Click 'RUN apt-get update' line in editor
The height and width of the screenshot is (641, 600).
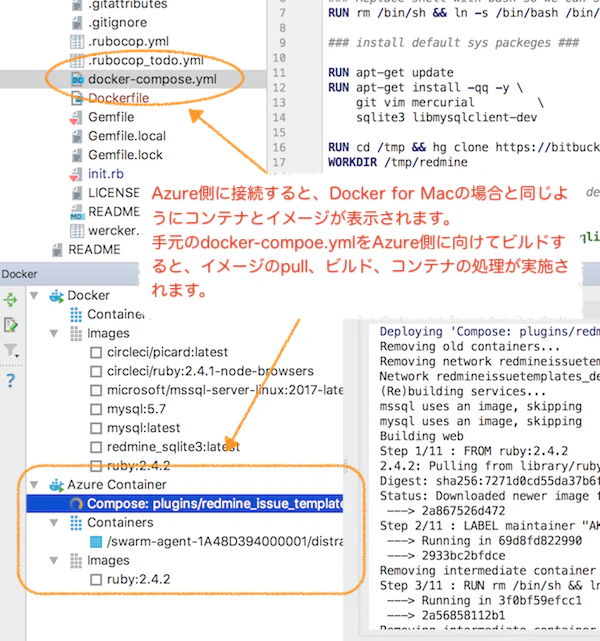(x=391, y=73)
